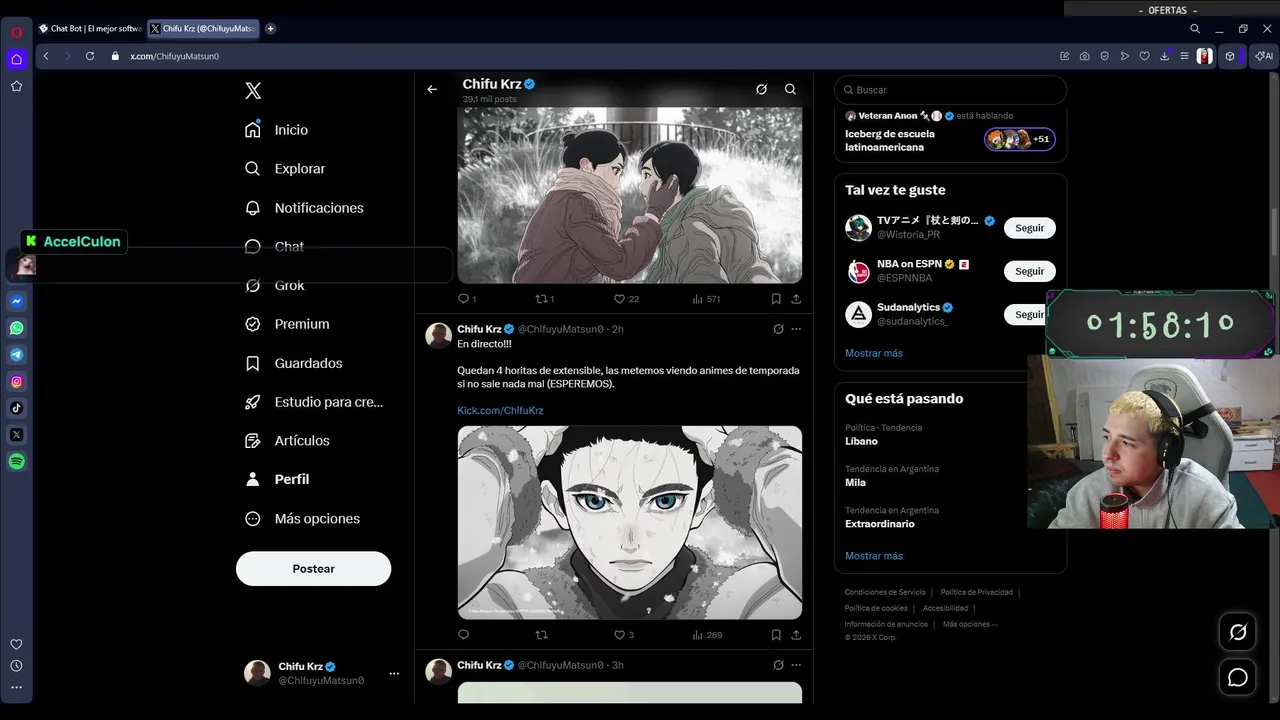Open Opera downloads icon
Image resolution: width=1280 pixels, height=720 pixels.
(x=1165, y=56)
